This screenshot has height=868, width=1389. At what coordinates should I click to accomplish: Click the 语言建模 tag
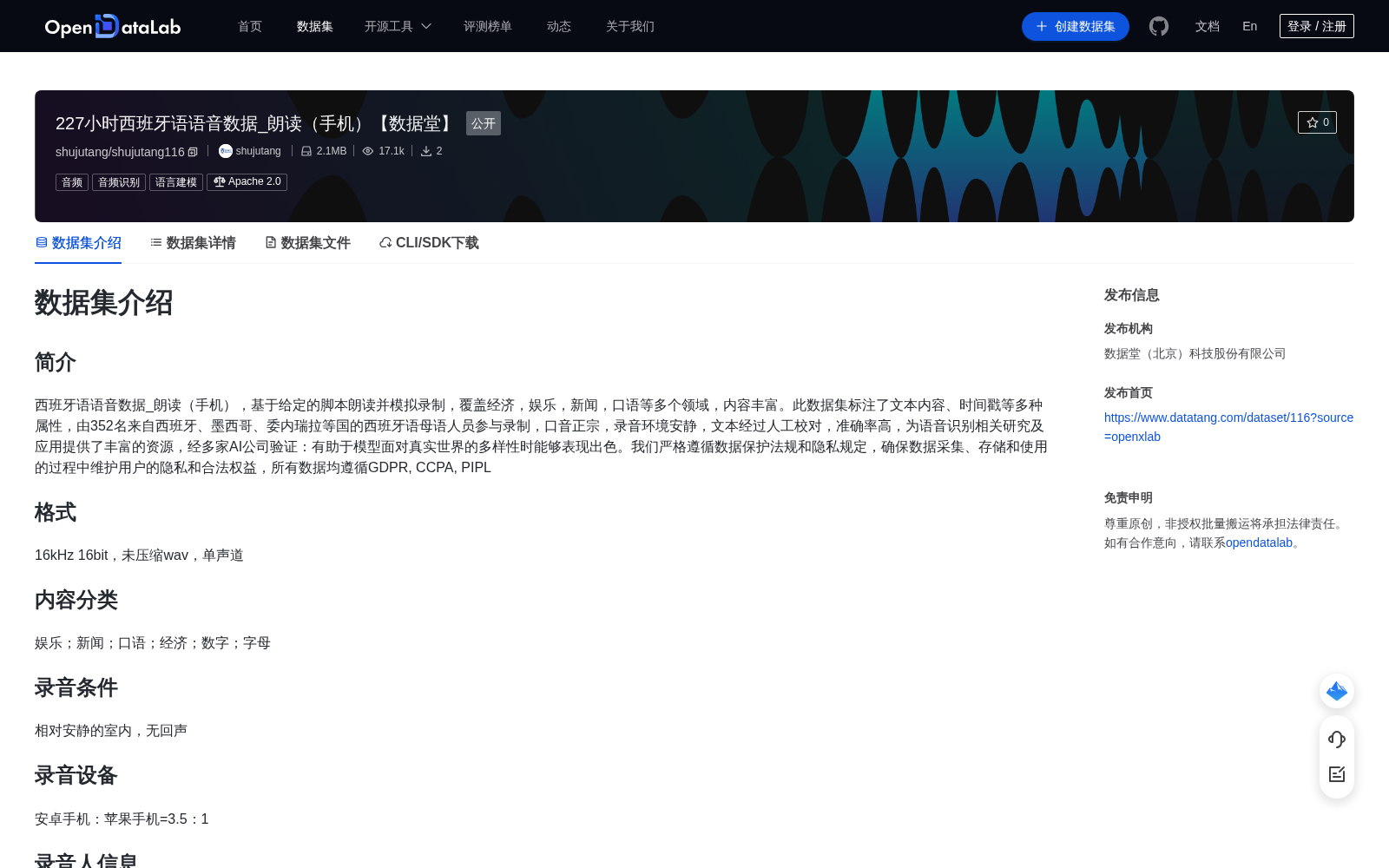176,182
